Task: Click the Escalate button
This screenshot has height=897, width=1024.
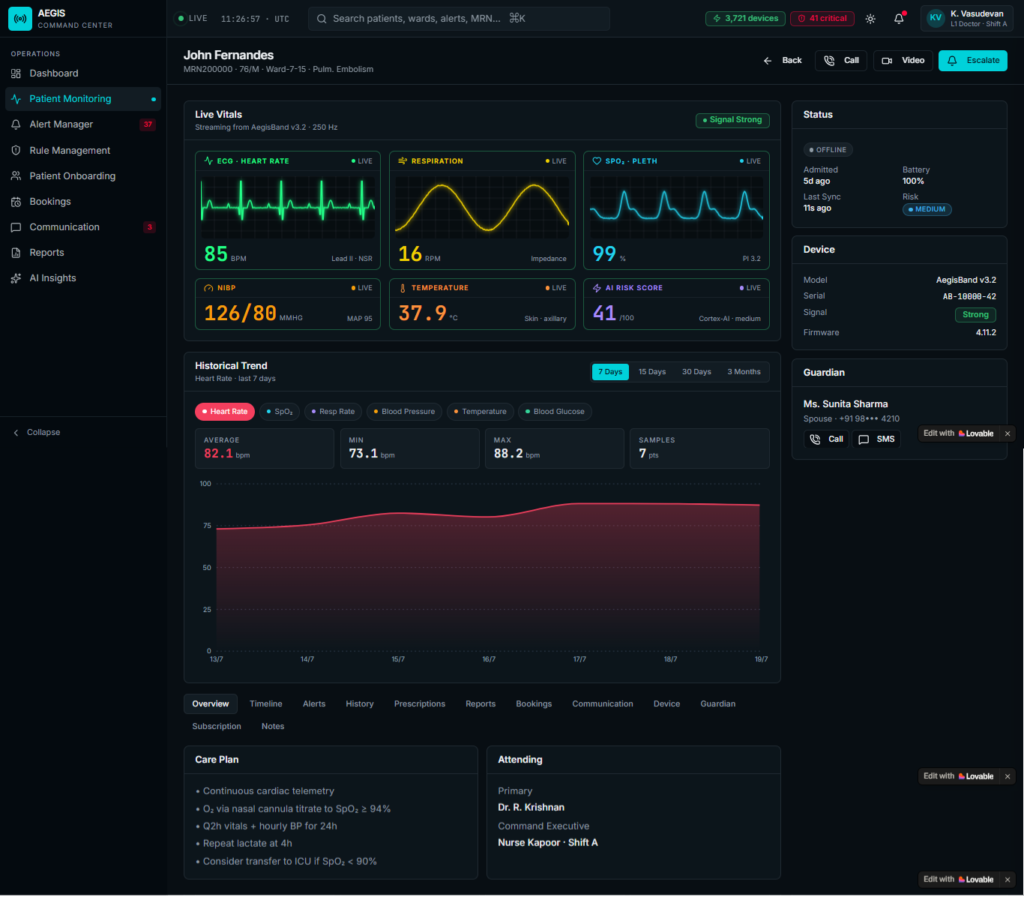Action: pyautogui.click(x=972, y=60)
